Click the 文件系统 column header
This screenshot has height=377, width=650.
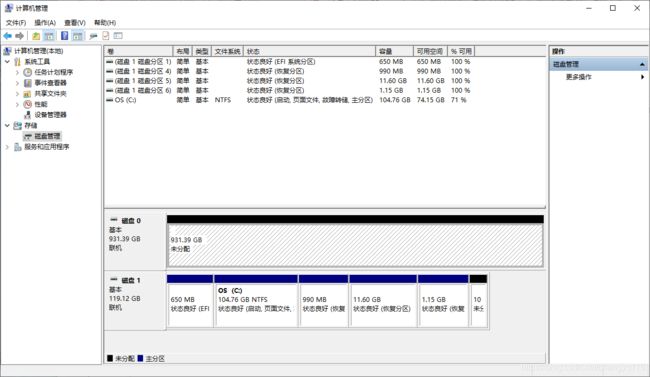click(x=227, y=51)
